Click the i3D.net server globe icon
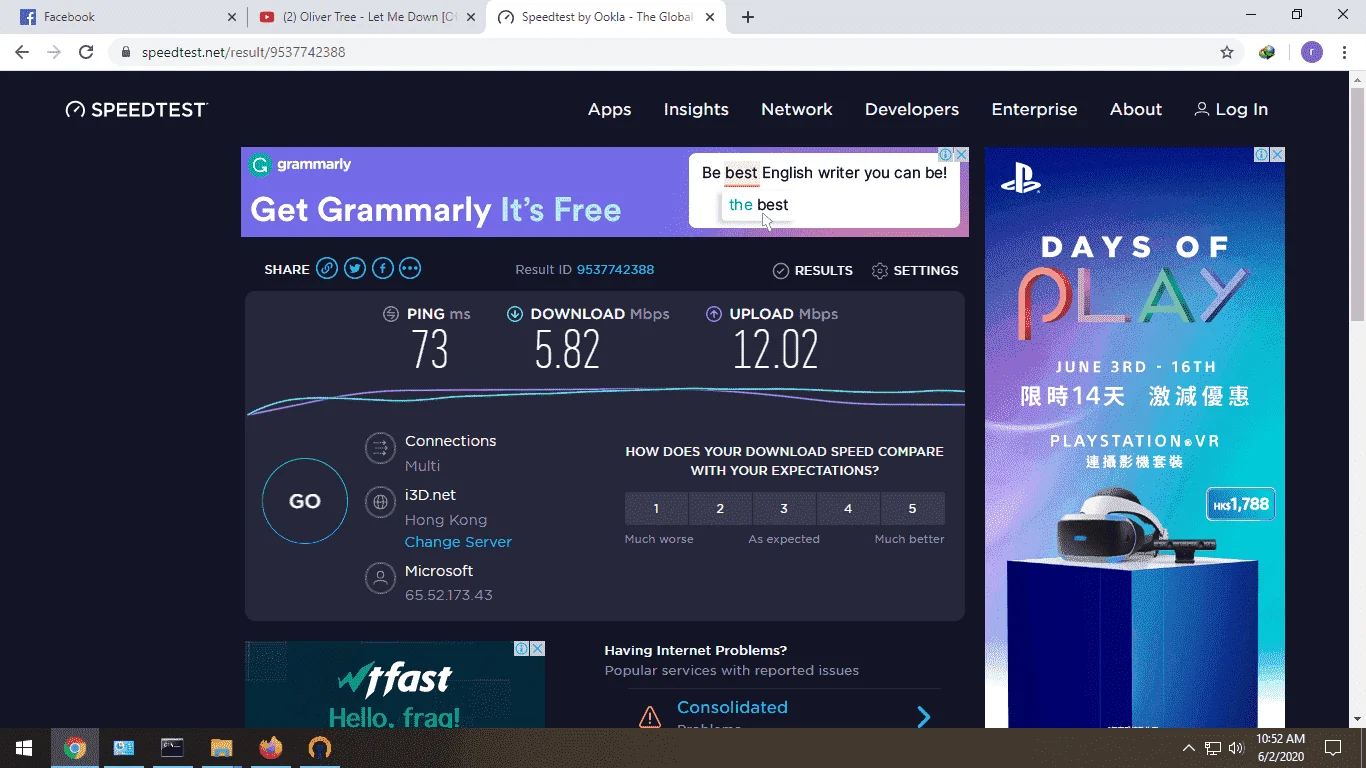 click(x=380, y=502)
